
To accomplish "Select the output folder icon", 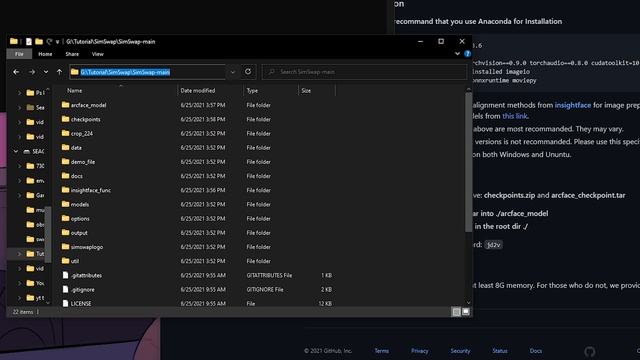I will coord(65,233).
